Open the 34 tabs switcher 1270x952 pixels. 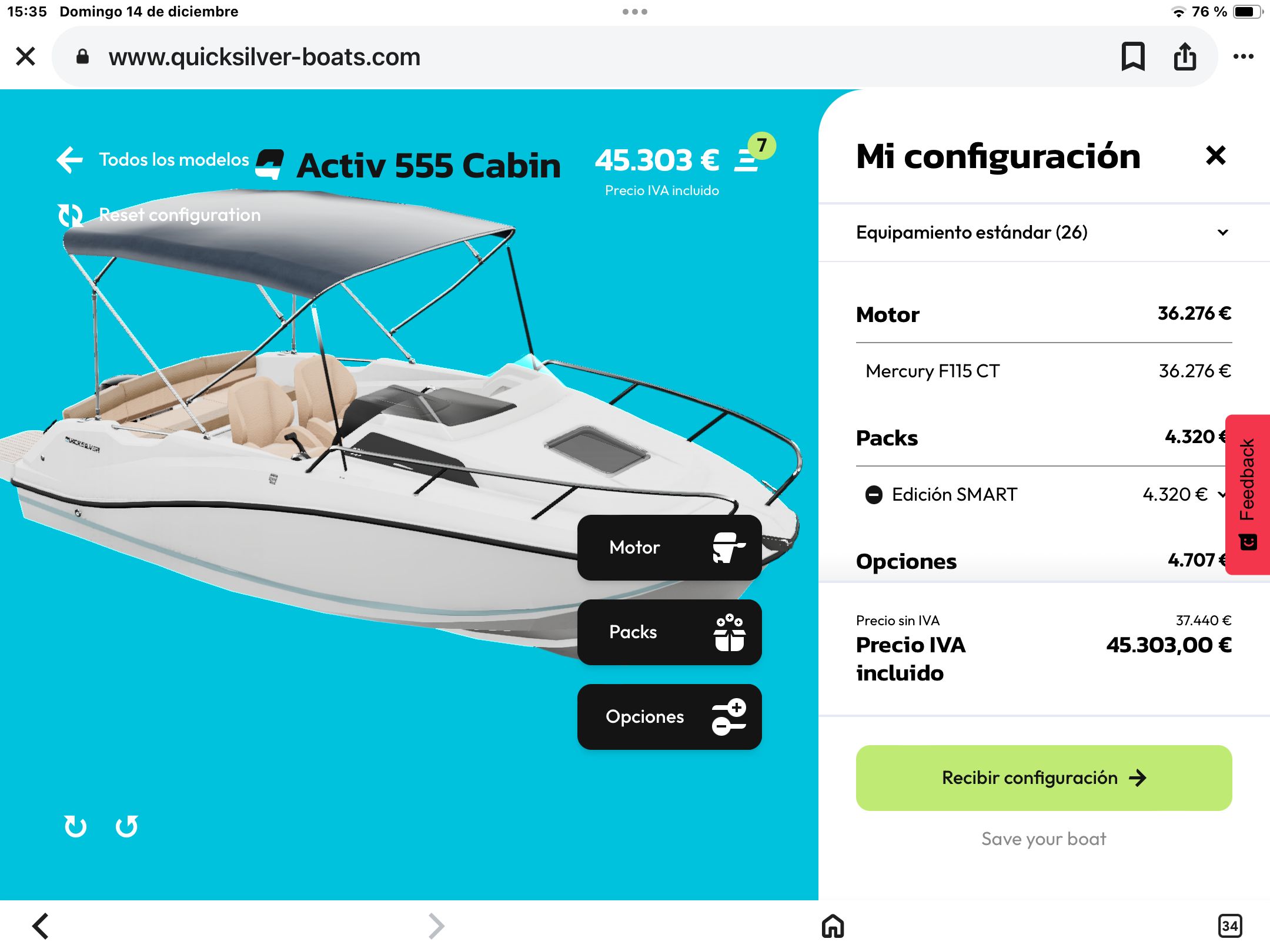(1230, 926)
